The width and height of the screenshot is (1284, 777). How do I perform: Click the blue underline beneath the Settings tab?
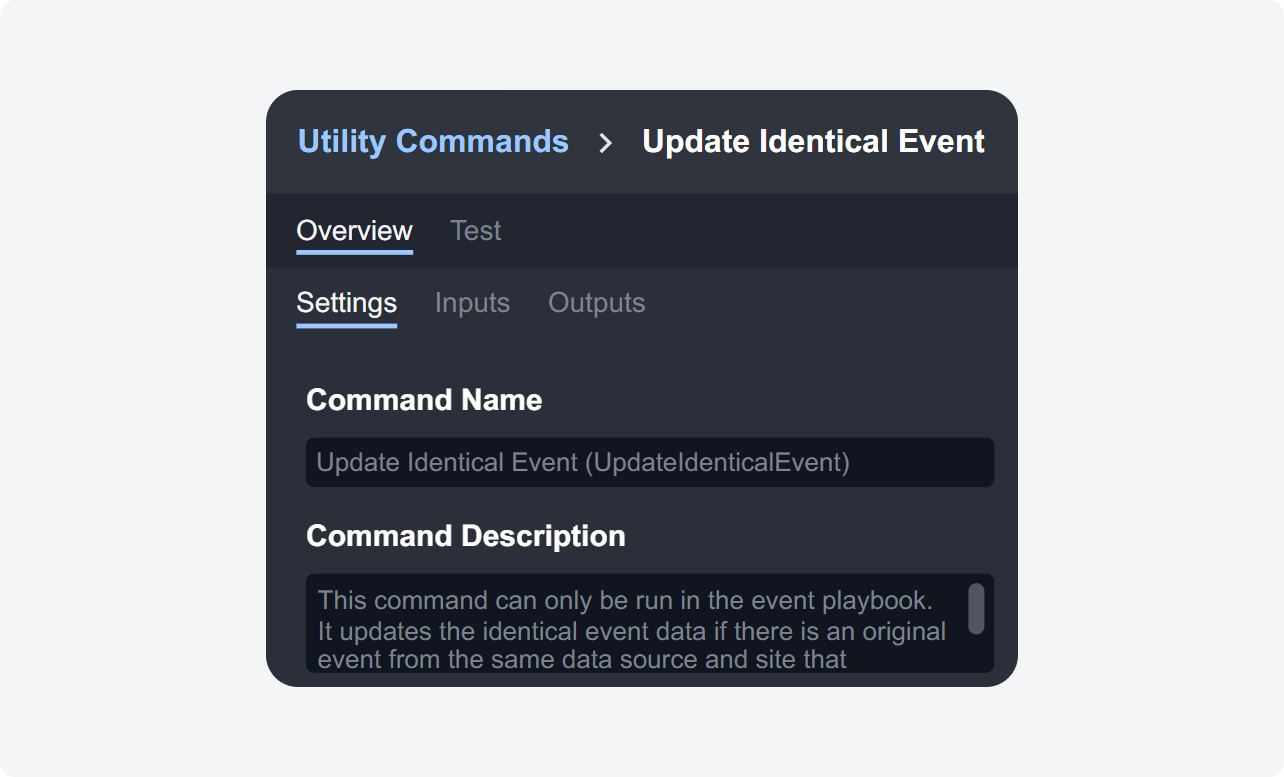click(346, 325)
